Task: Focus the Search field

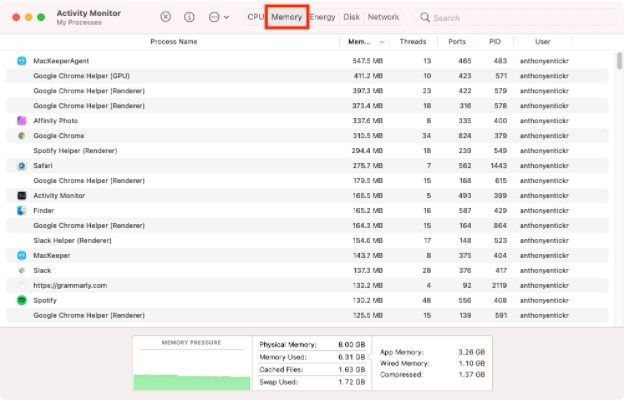Action: (516, 18)
